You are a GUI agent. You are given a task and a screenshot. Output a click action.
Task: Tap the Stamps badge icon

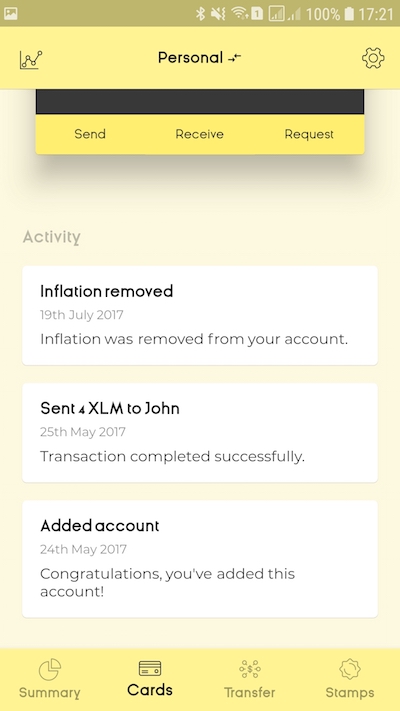tap(350, 669)
